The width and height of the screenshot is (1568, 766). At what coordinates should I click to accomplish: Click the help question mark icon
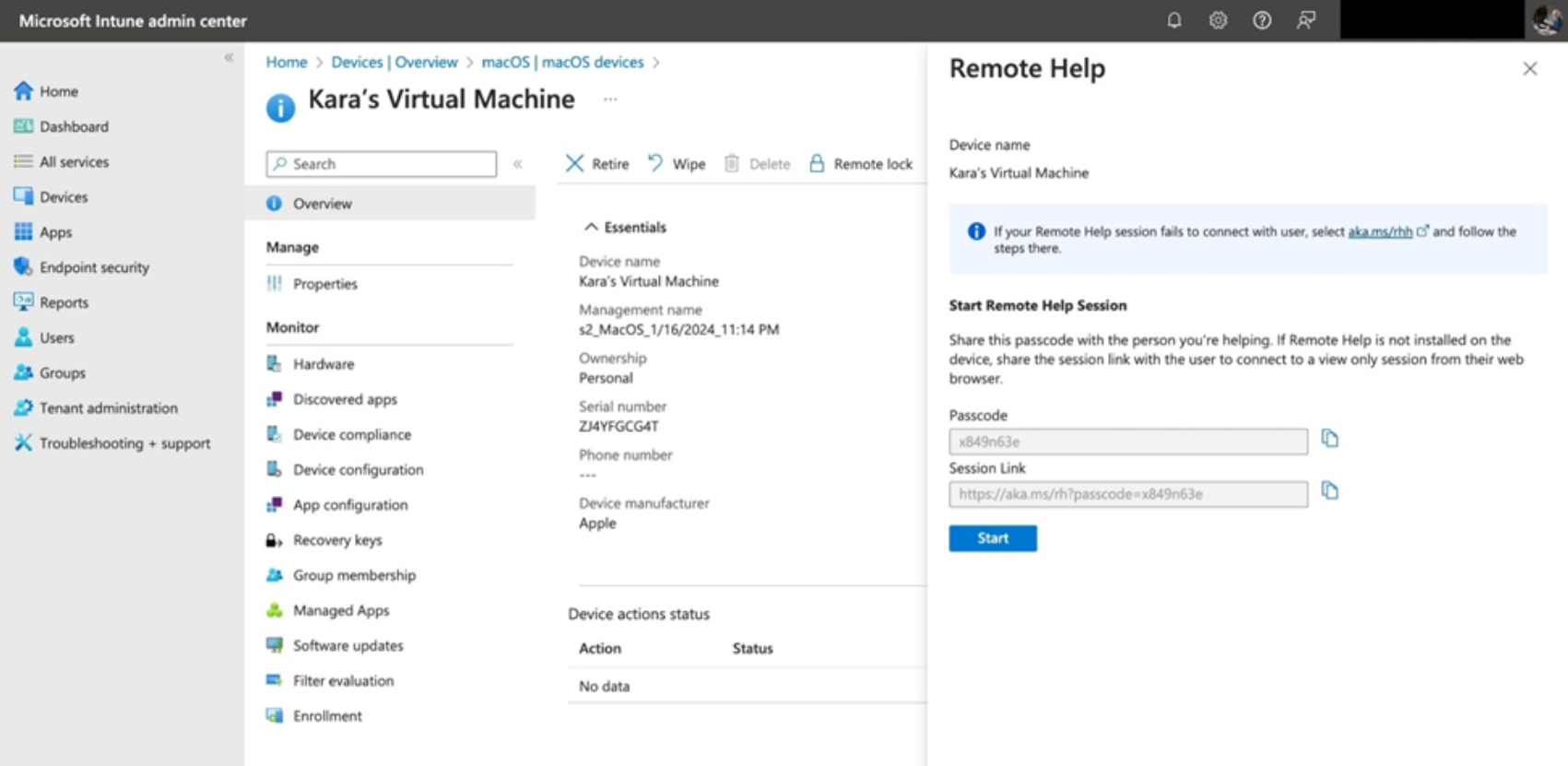pos(1262,20)
